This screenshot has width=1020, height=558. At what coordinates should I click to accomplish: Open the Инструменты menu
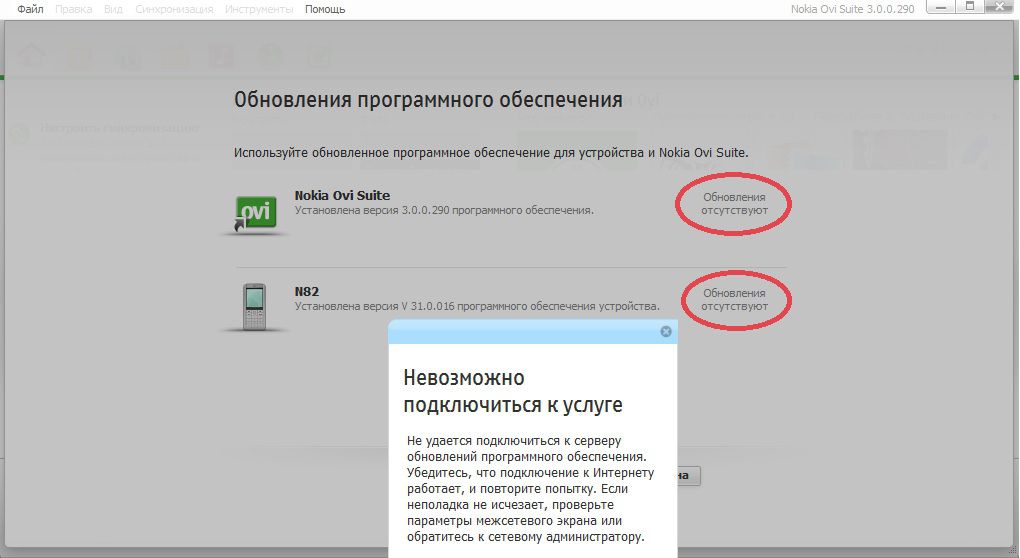click(259, 9)
